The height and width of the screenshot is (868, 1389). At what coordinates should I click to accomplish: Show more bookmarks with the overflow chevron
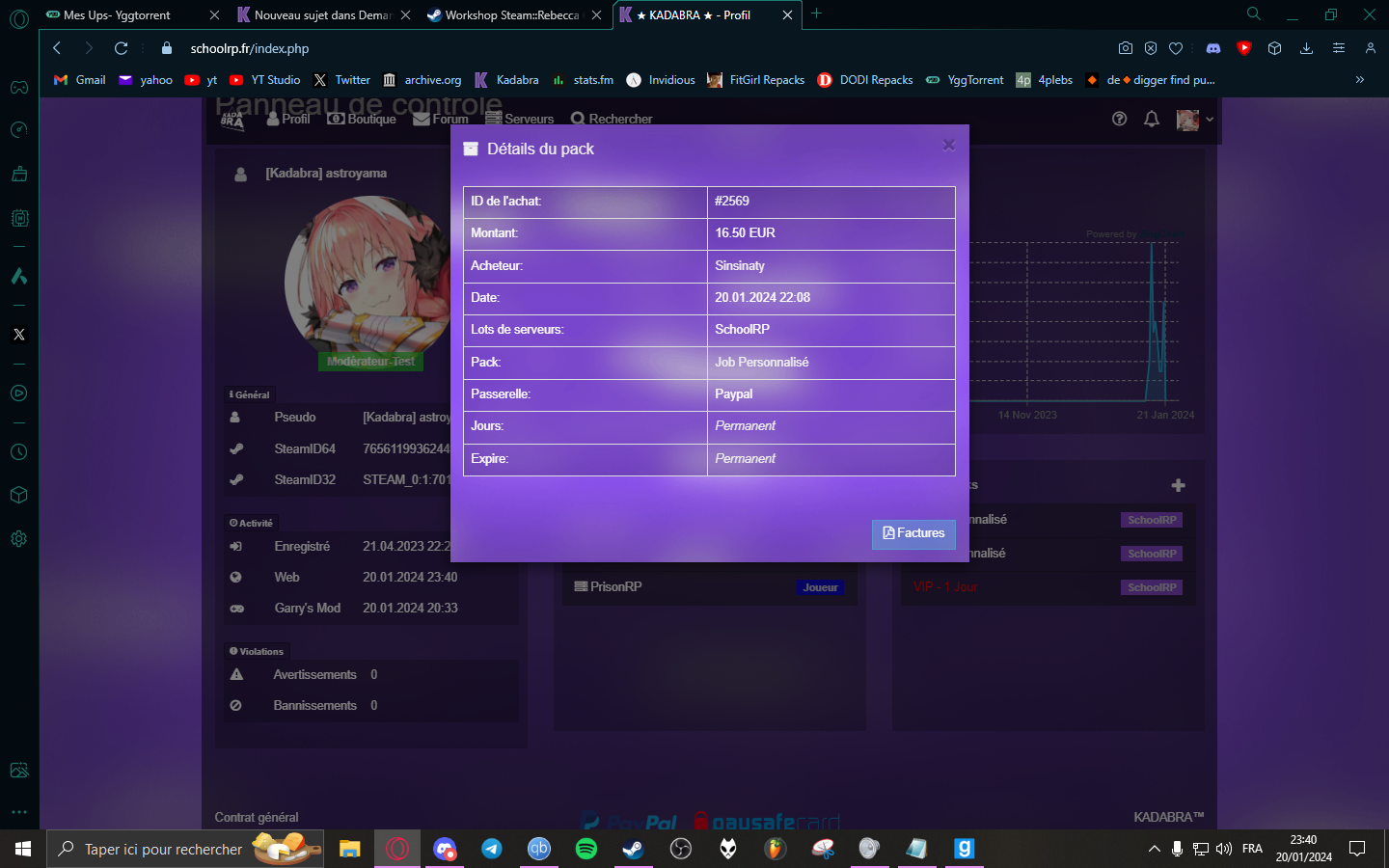1360,80
